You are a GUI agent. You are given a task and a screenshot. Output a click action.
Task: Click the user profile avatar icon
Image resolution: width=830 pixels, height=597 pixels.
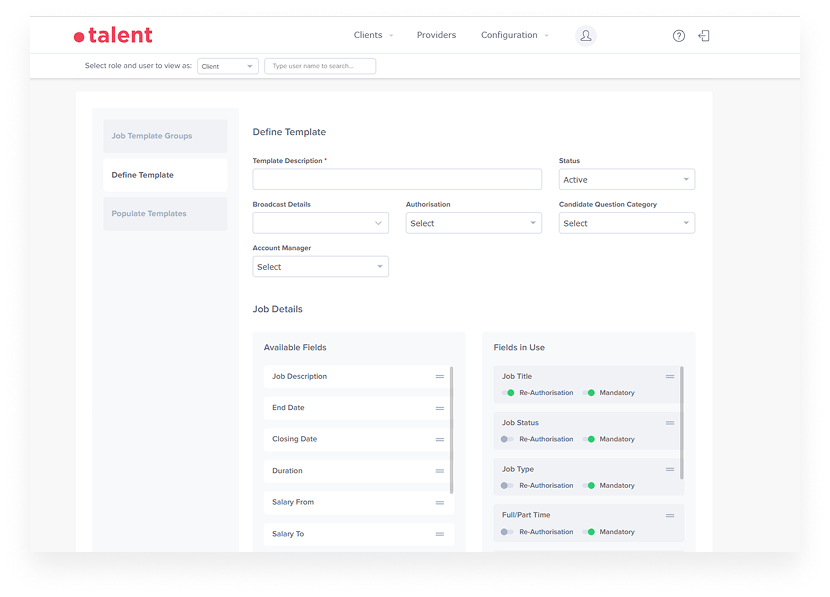point(586,36)
